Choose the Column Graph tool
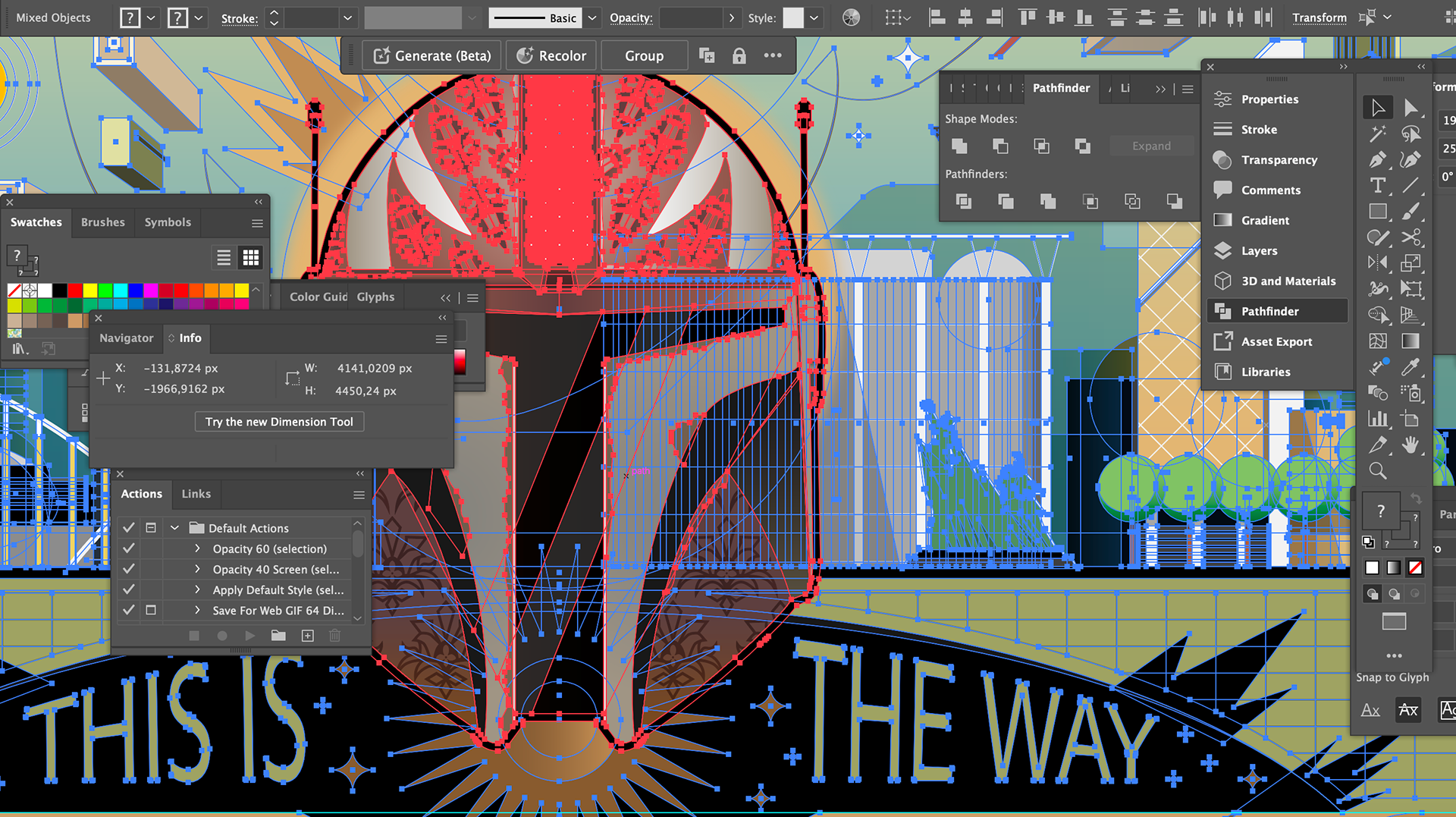This screenshot has height=817, width=1456. pyautogui.click(x=1378, y=419)
